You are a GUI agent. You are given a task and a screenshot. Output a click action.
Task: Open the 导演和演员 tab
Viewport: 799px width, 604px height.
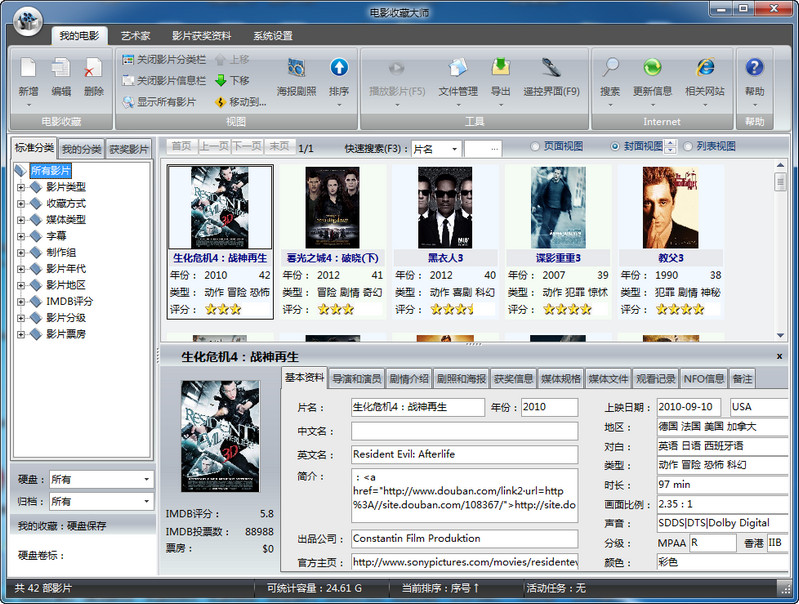[x=357, y=379]
